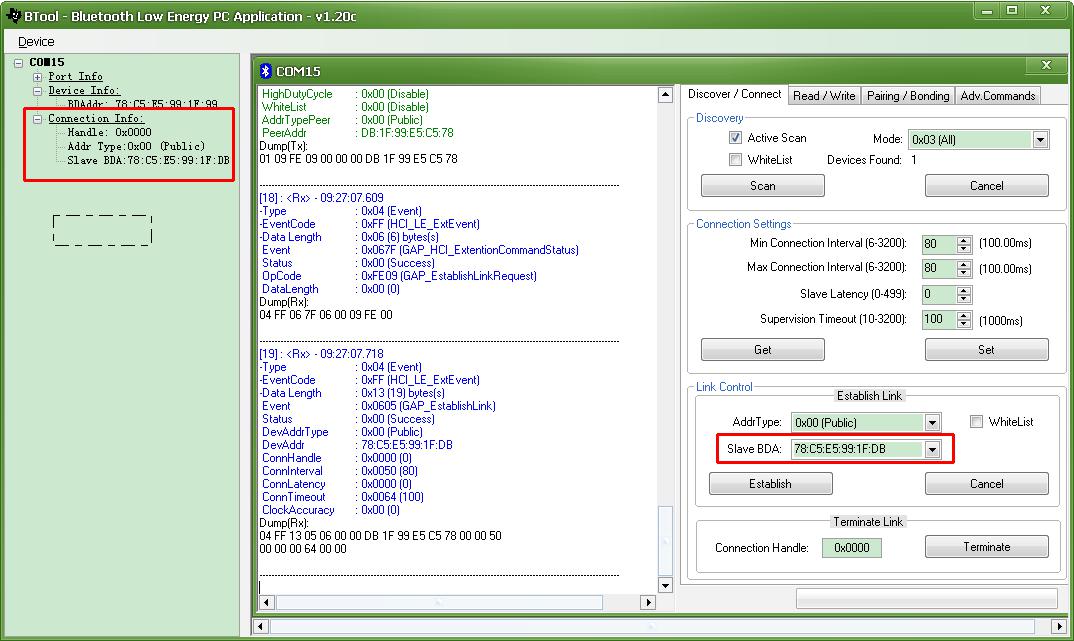Image resolution: width=1074 pixels, height=641 pixels.
Task: Click the BTool app icon in the title bar
Action: [x=12, y=15]
